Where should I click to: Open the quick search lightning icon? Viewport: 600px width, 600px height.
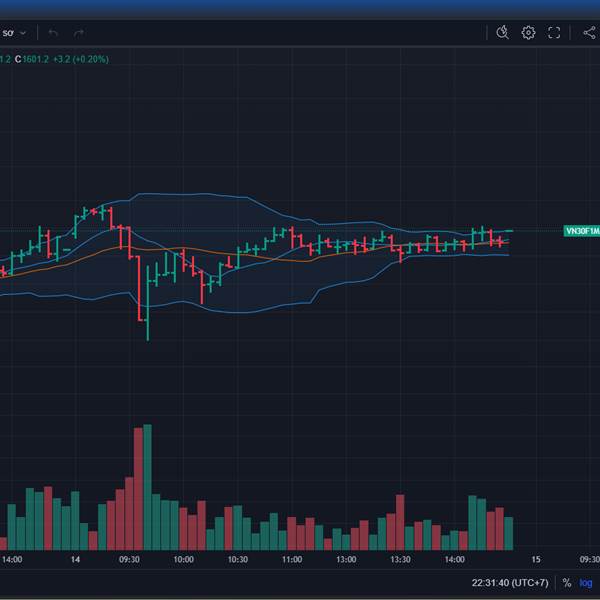pyautogui.click(x=502, y=33)
